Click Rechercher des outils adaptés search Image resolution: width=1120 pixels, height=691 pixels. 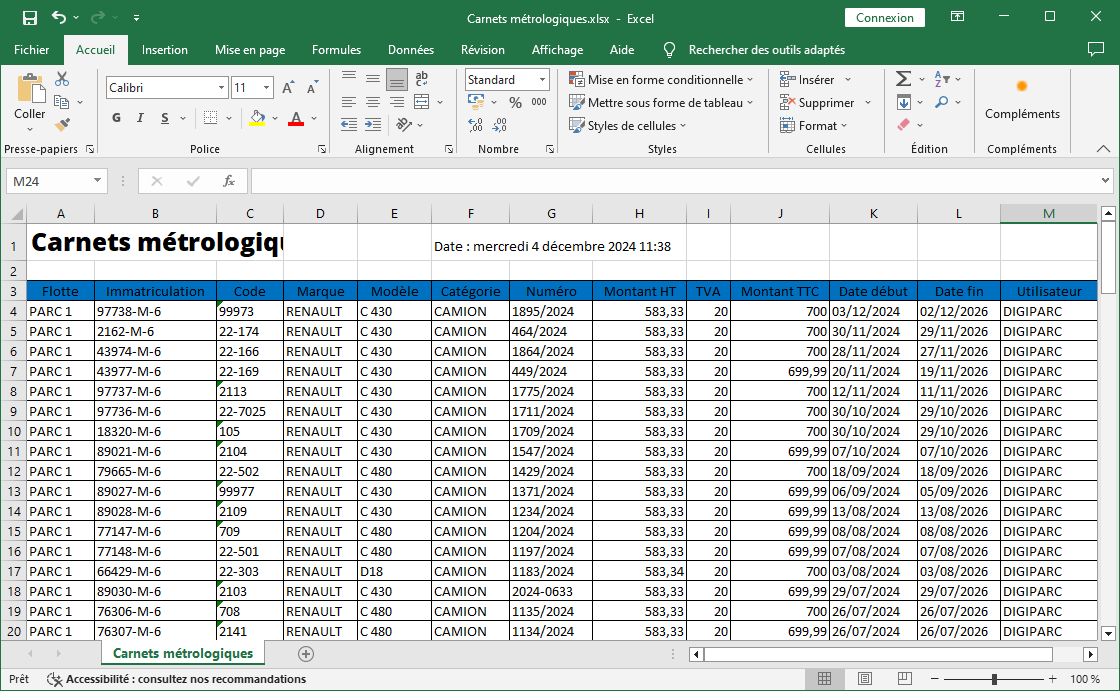tap(766, 49)
